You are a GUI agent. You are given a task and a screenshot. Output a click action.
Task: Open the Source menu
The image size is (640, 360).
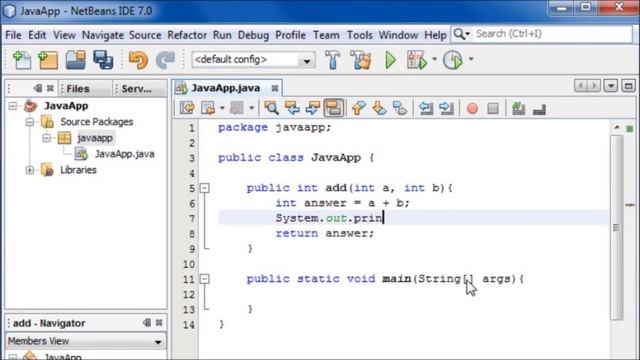pyautogui.click(x=145, y=35)
